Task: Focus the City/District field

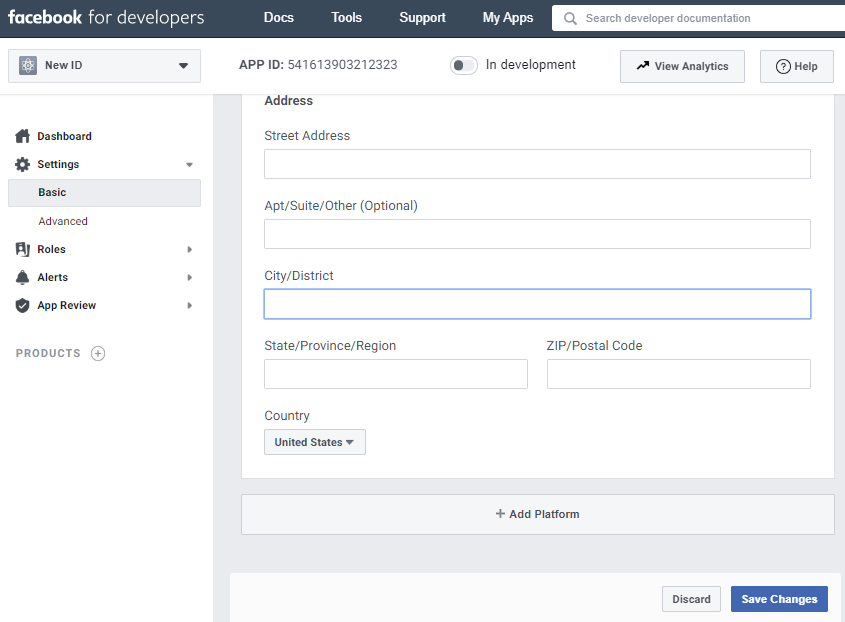Action: (537, 304)
